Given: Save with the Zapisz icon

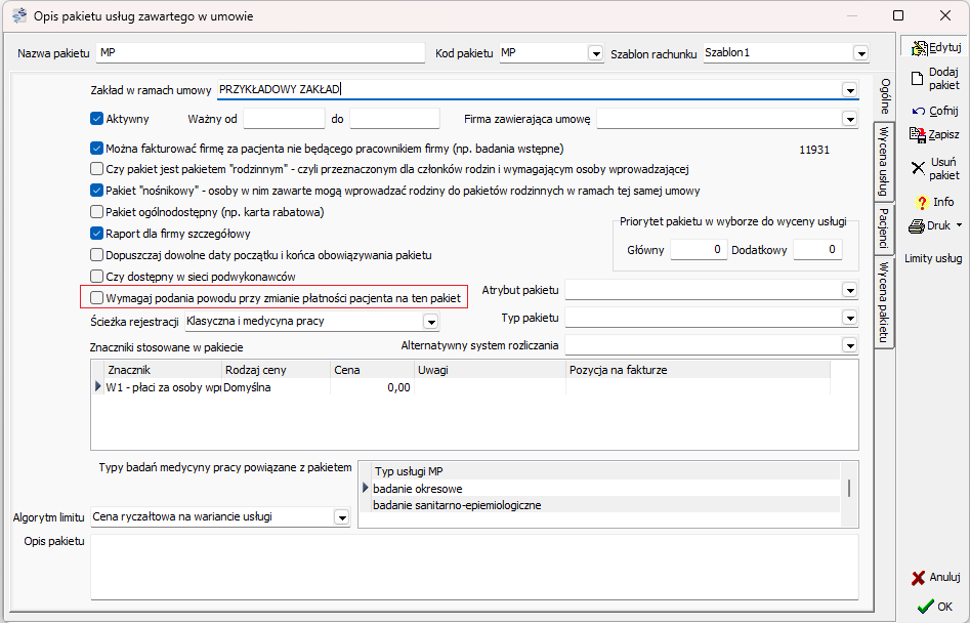Looking at the screenshot, I should (917, 134).
